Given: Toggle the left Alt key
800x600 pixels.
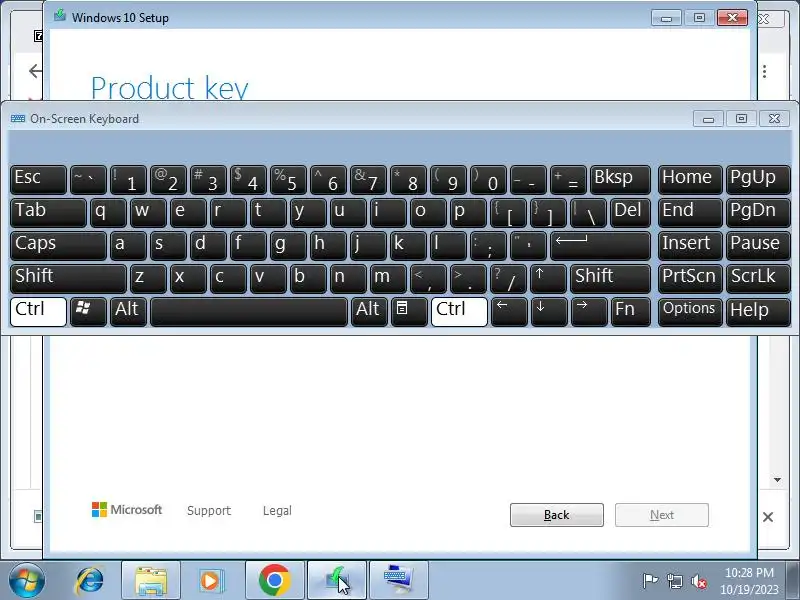Looking at the screenshot, I should [x=128, y=312].
